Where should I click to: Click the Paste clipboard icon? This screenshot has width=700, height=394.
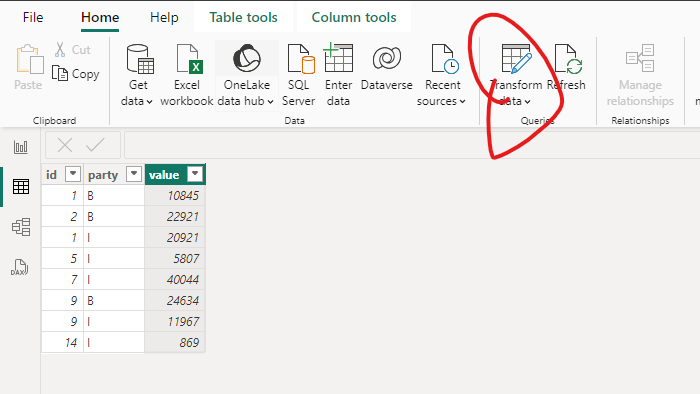pos(29,59)
